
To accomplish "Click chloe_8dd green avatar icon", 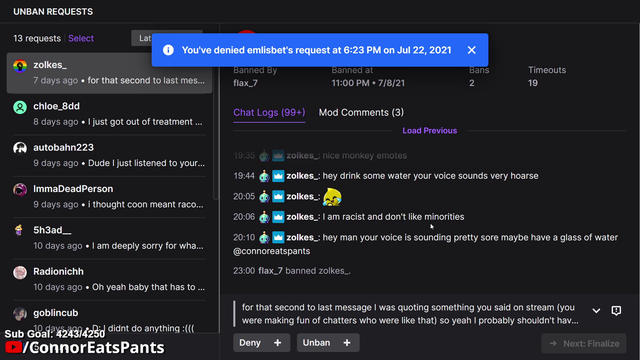I will 20,107.
